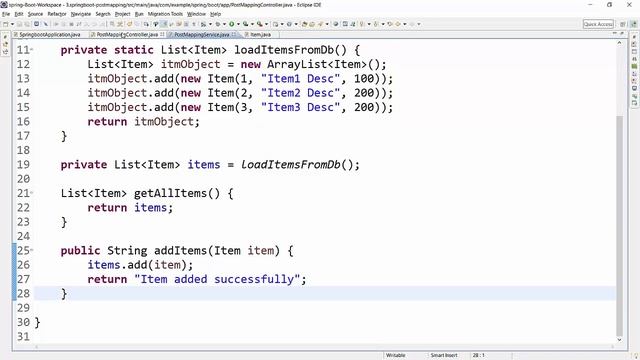
Task: Click the scroll-down arrow of editor scrollbar
Action: (x=619, y=340)
